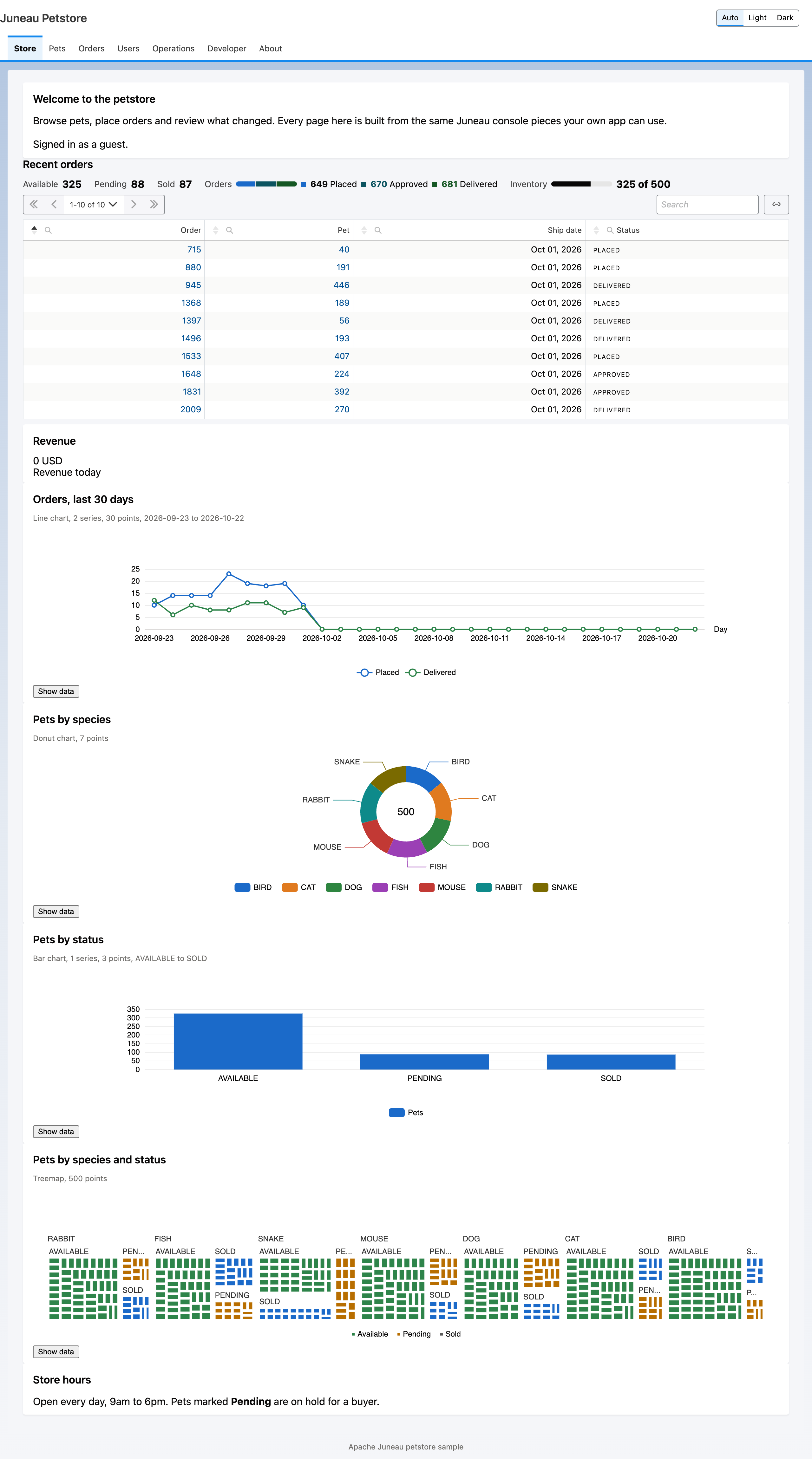The height and width of the screenshot is (1459, 812).
Task: Open order 1831 link
Action: 191,392
